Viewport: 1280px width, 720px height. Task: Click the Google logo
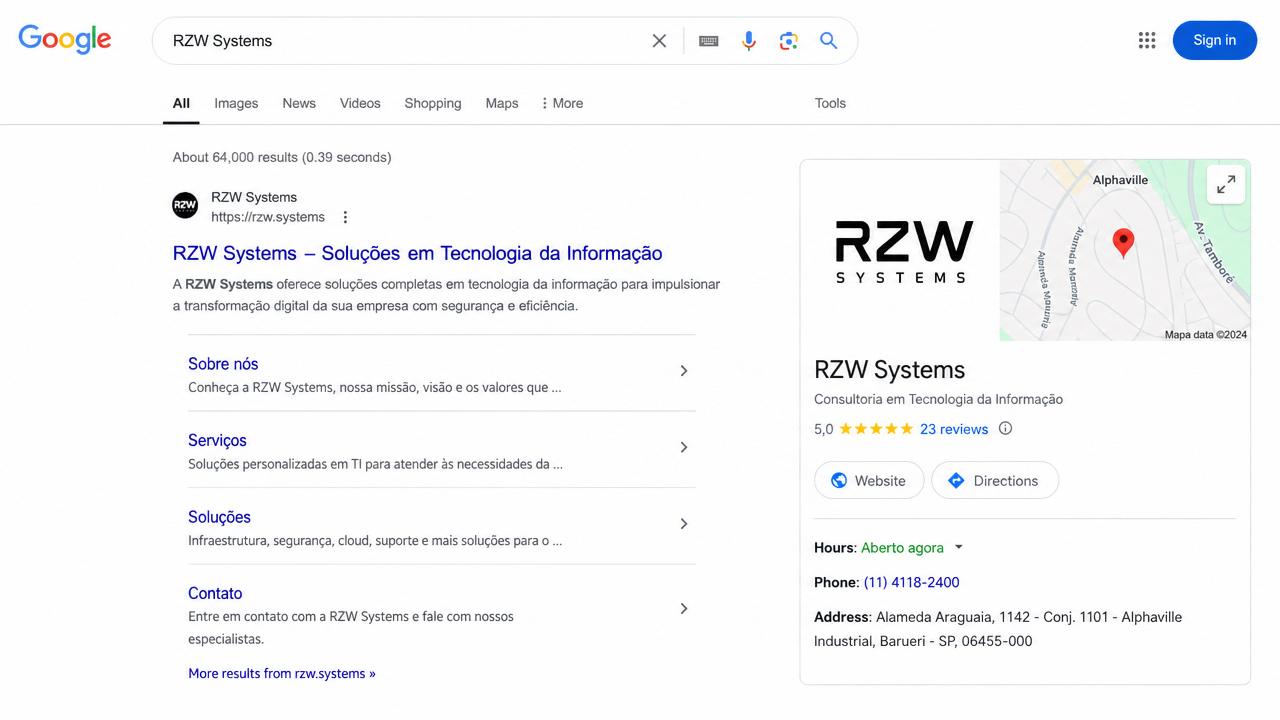[65, 39]
